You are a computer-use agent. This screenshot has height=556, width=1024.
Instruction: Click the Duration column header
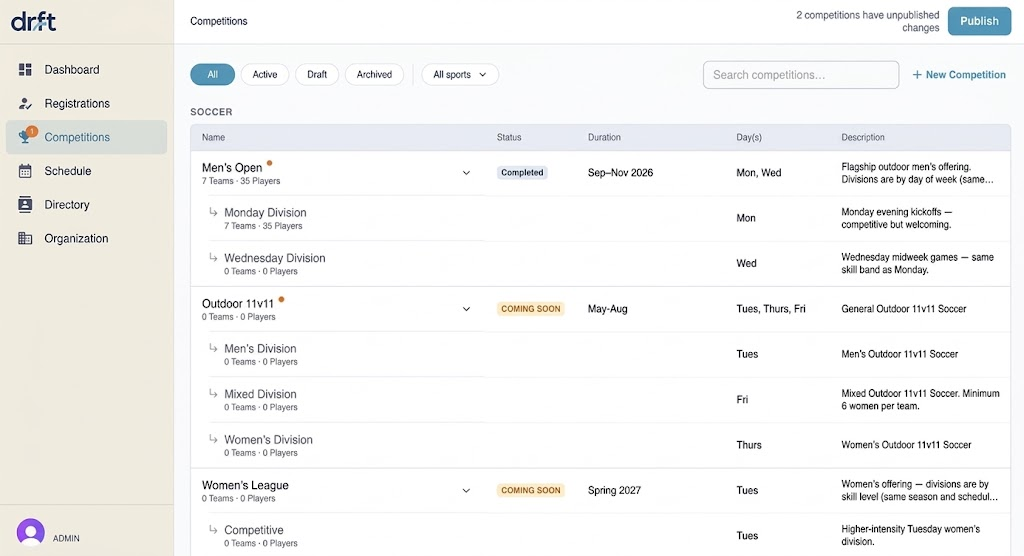pos(604,137)
